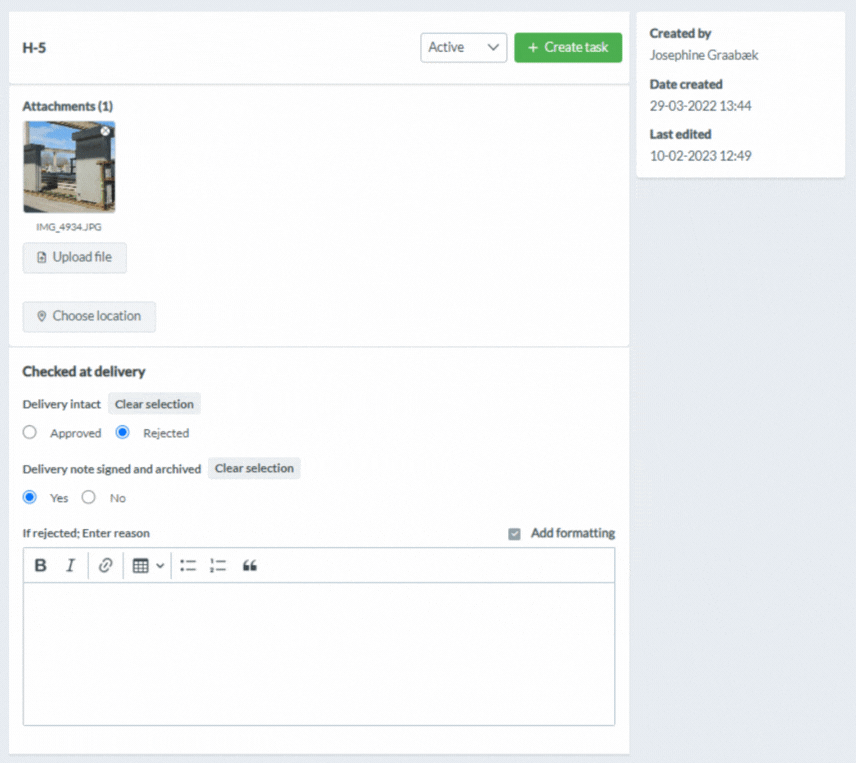The width and height of the screenshot is (856, 763).
Task: Open the IMG_4934.JPG thumbnail
Action: 69,167
